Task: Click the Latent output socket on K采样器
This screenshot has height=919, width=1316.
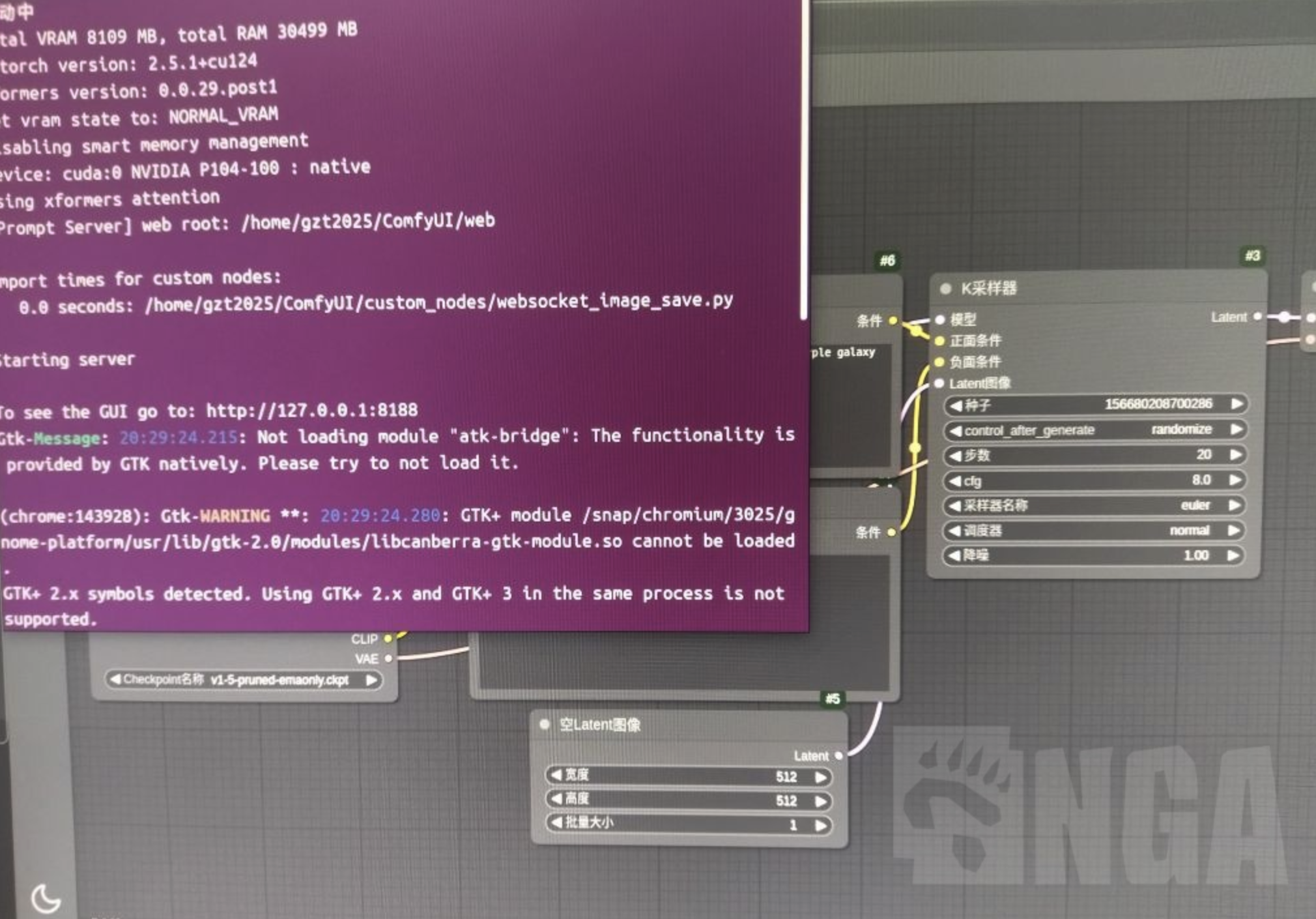Action: (1257, 316)
